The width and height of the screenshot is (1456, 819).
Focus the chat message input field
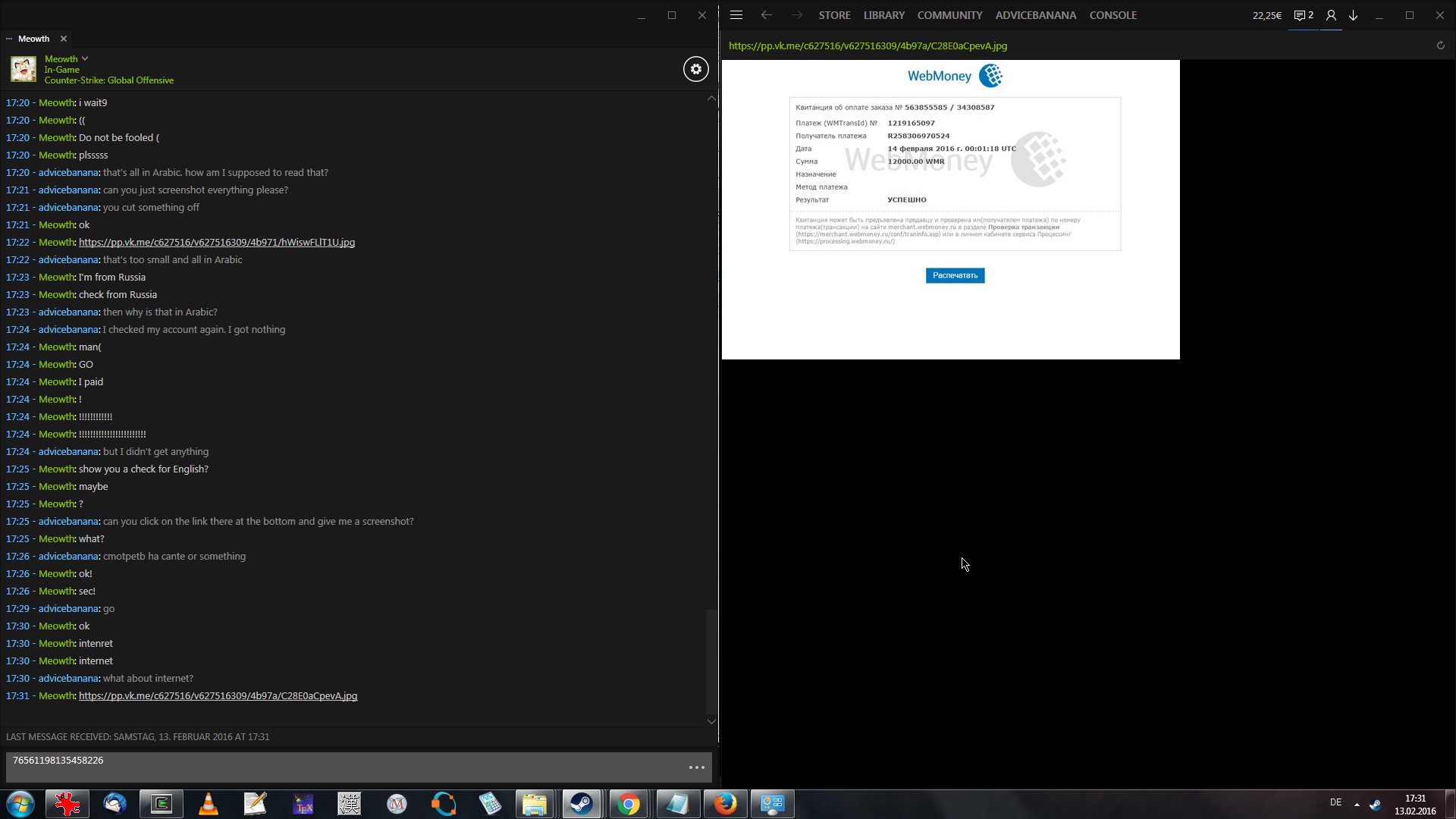click(341, 767)
